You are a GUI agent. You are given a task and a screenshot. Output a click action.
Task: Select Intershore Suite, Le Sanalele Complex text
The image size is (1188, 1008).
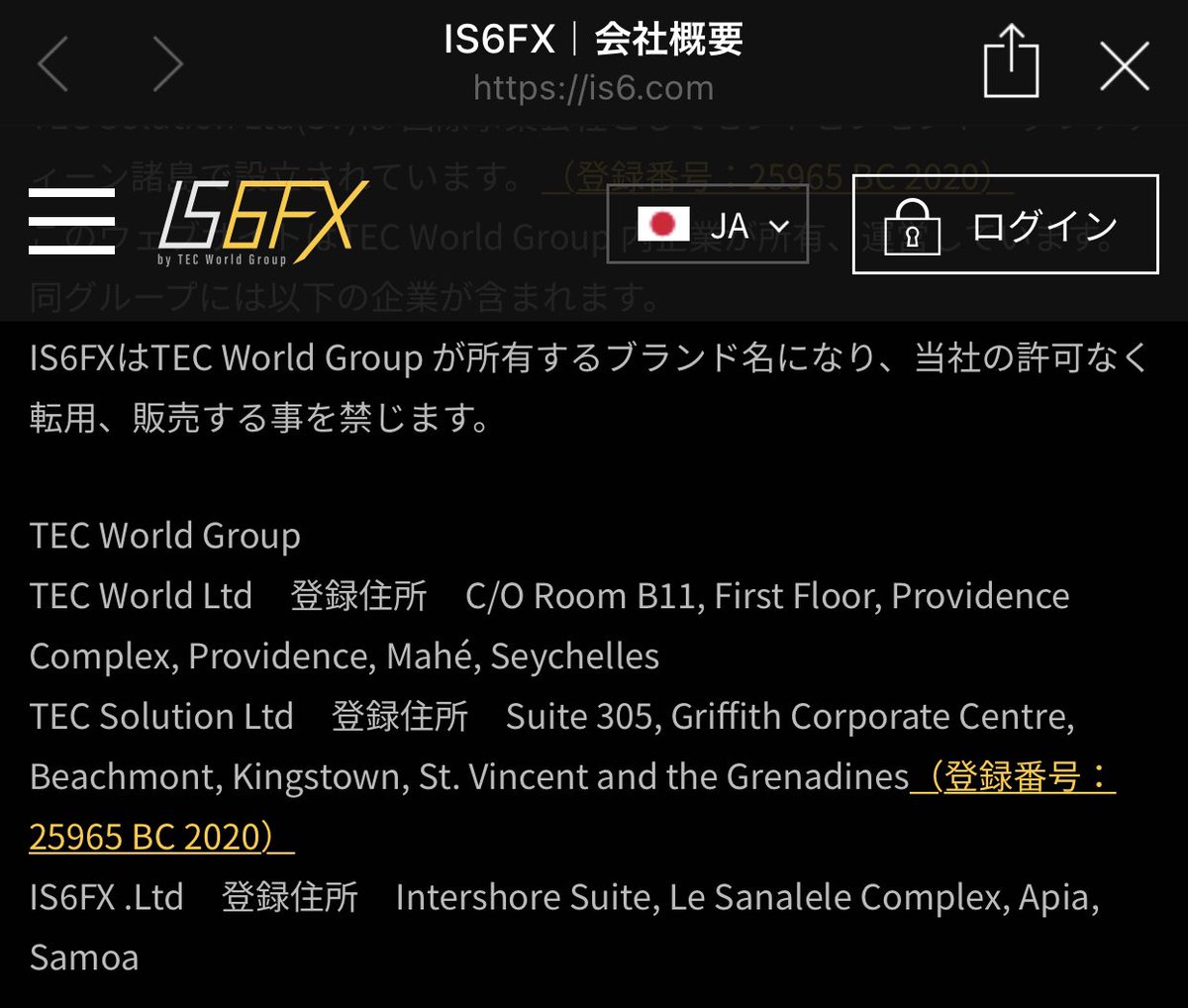pyautogui.click(x=703, y=897)
